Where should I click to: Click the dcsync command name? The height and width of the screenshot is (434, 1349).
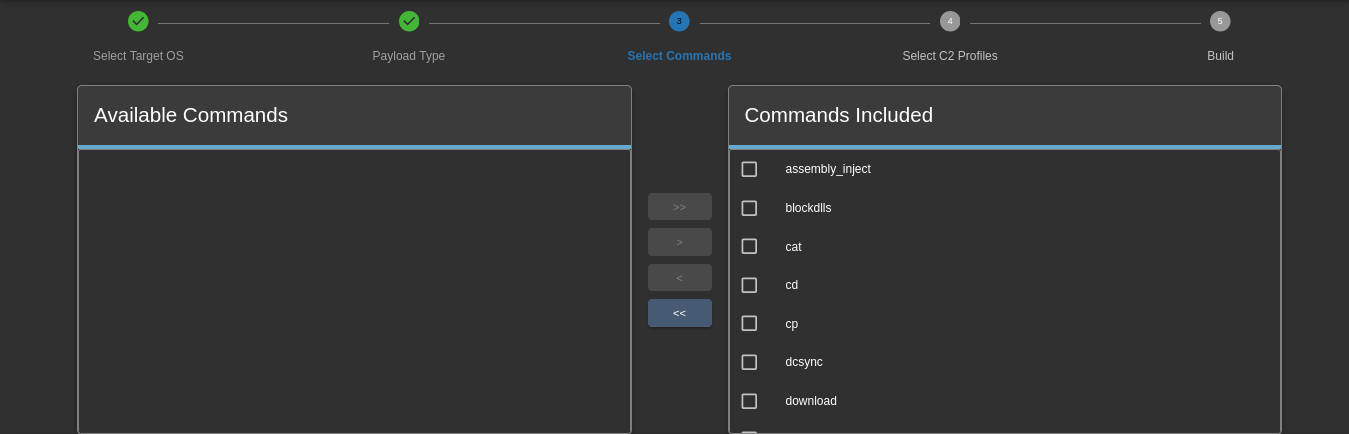tap(804, 362)
